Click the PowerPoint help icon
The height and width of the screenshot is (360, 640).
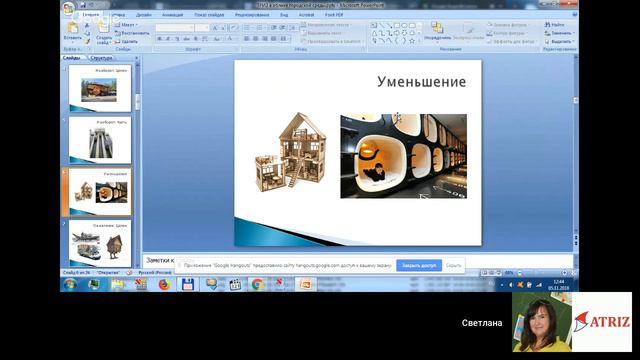click(x=574, y=15)
